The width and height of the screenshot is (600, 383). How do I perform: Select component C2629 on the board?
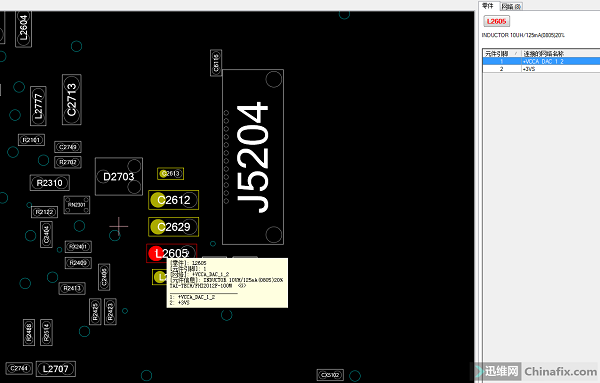click(x=173, y=227)
